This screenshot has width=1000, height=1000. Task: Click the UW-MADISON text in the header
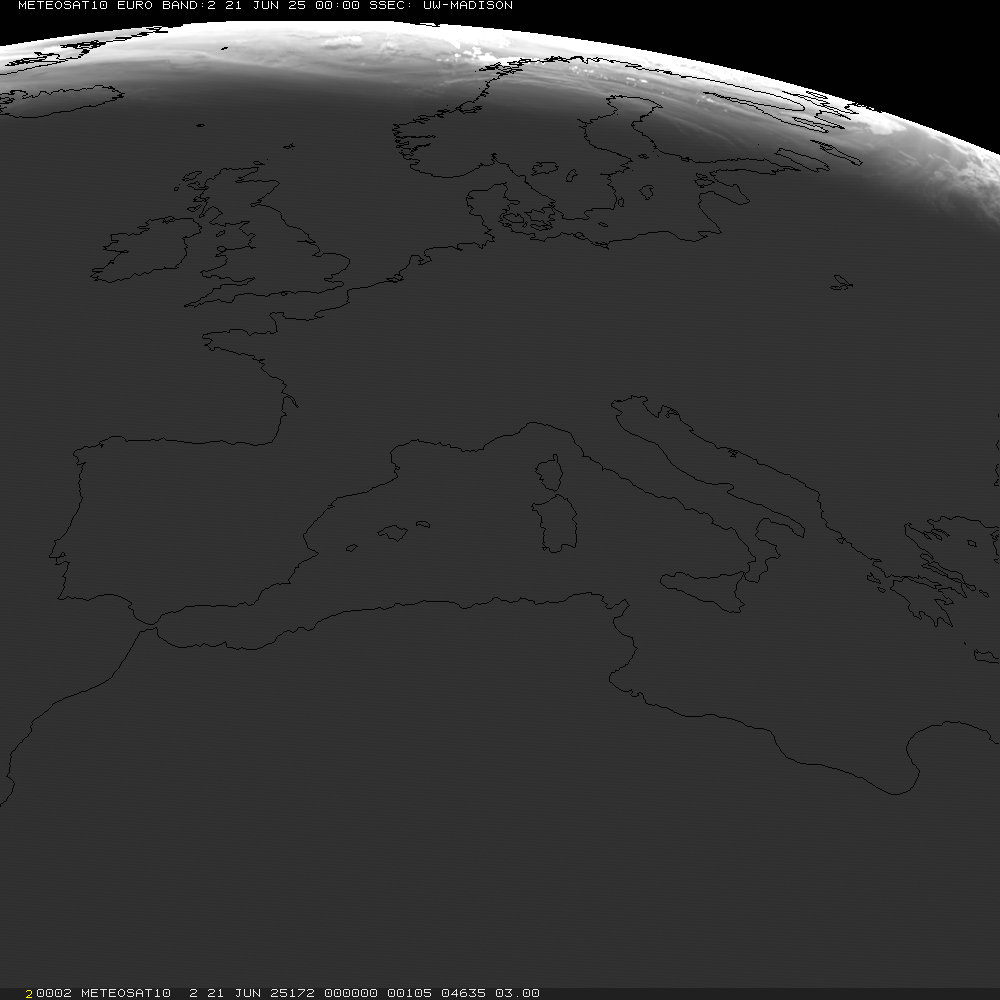(x=468, y=5)
